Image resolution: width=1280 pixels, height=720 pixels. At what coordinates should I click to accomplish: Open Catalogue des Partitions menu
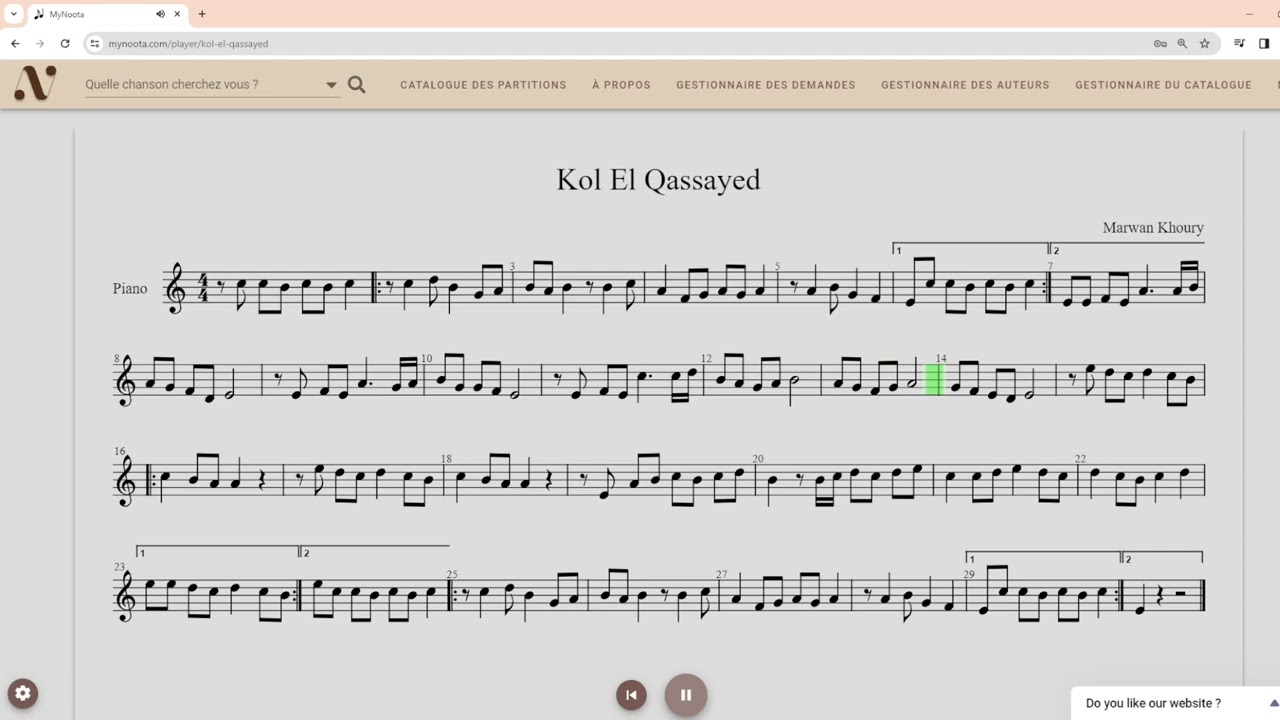click(483, 85)
